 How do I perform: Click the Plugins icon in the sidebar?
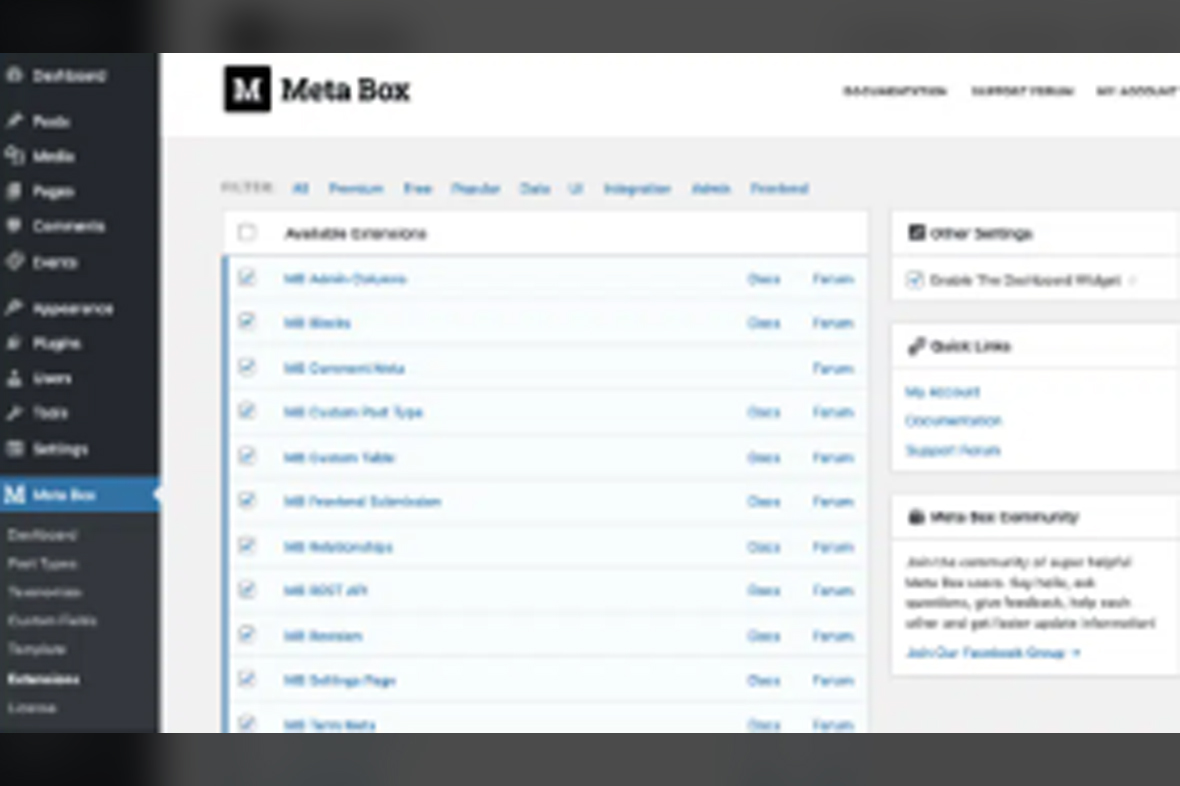click(x=14, y=343)
